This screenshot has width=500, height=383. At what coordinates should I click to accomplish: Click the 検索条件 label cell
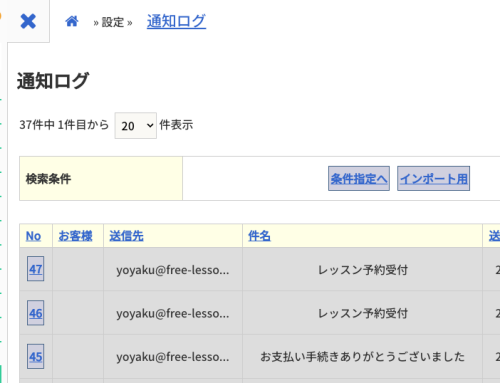(x=101, y=179)
